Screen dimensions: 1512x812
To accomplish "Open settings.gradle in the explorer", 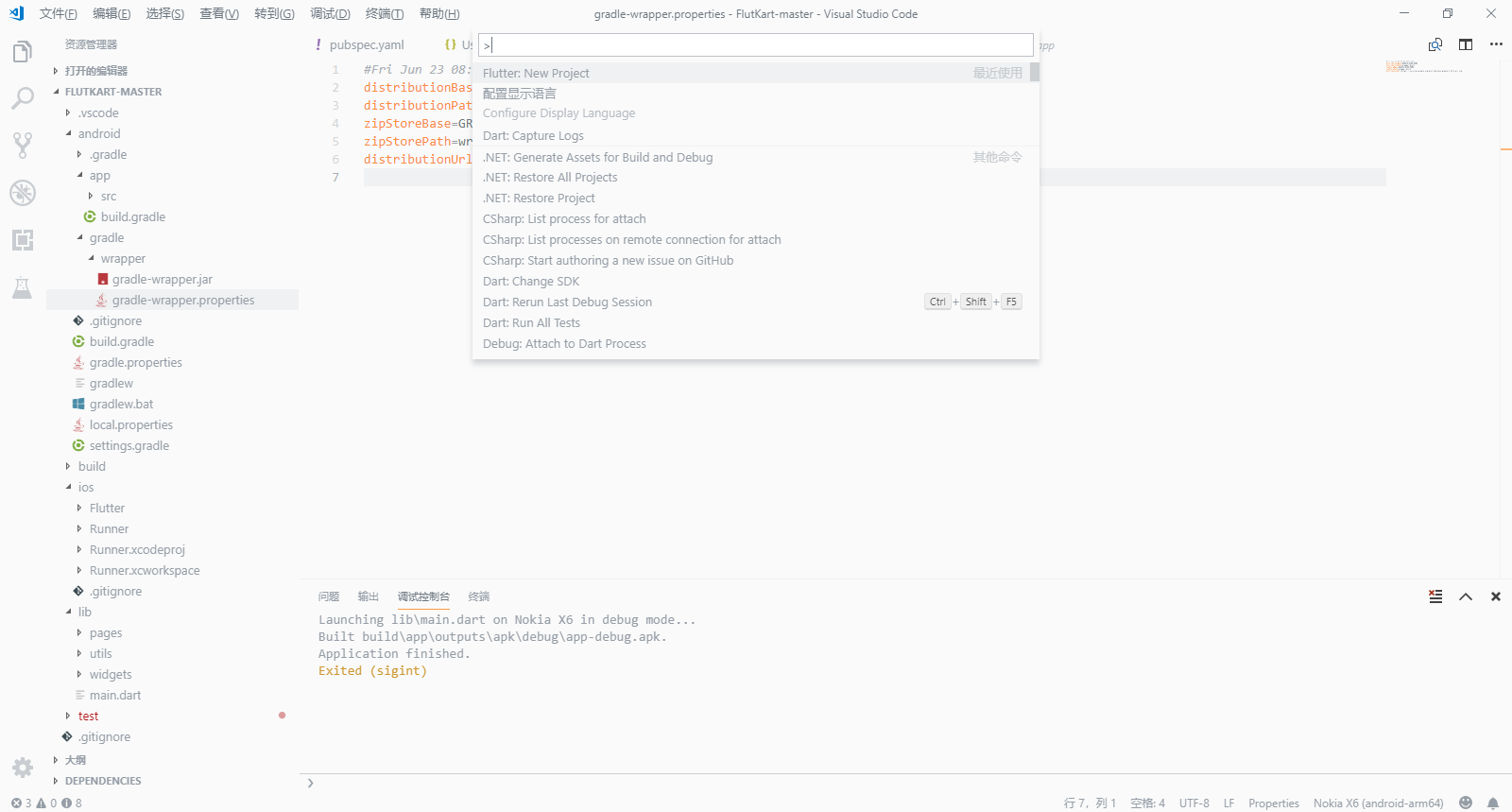I will [x=129, y=445].
